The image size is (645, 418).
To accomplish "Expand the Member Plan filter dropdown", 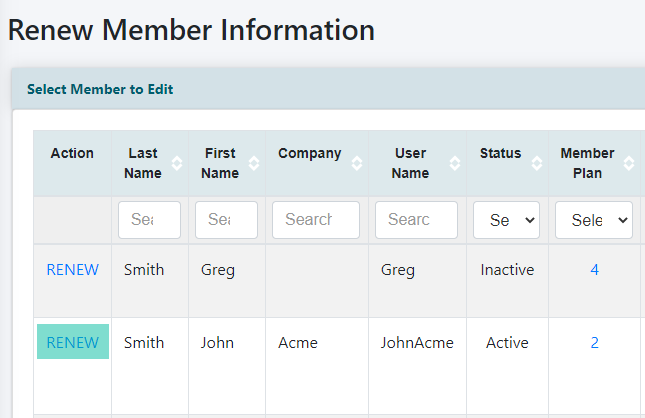I will pos(594,220).
